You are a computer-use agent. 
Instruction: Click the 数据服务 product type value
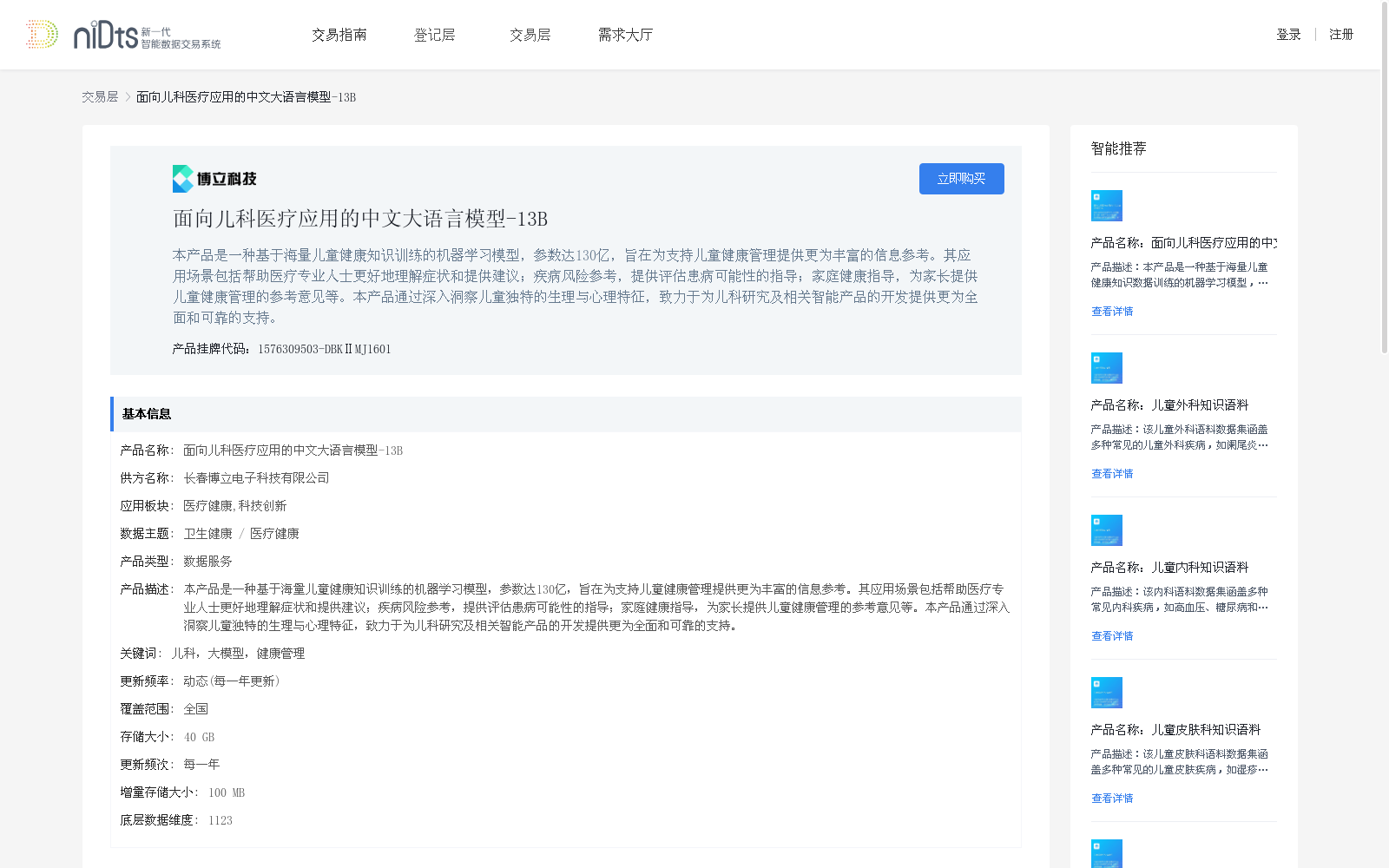(x=207, y=562)
